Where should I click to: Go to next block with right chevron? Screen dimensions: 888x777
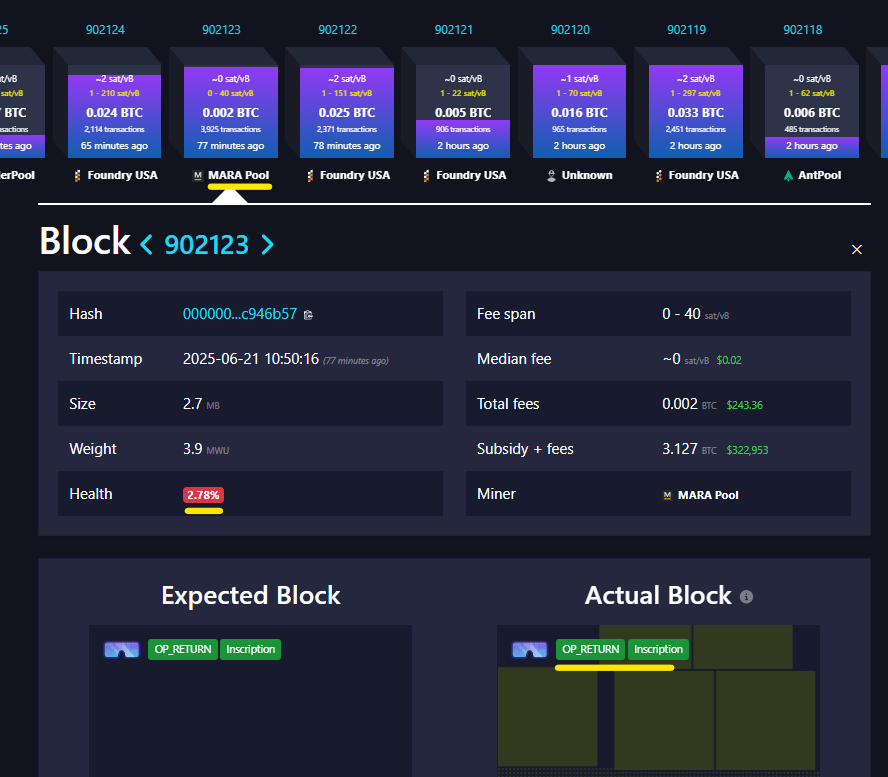pos(267,245)
